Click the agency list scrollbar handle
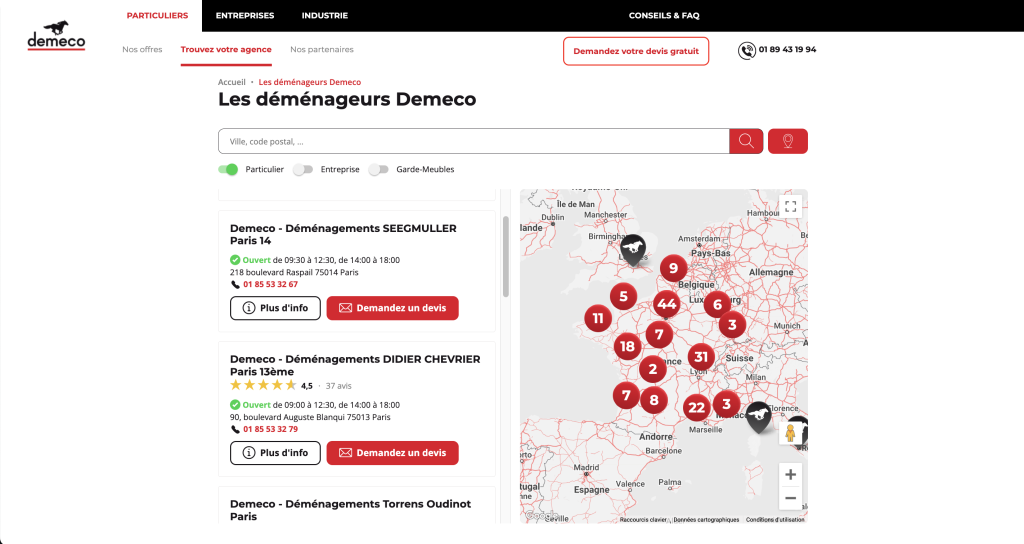The width and height of the screenshot is (1024, 544). point(505,257)
